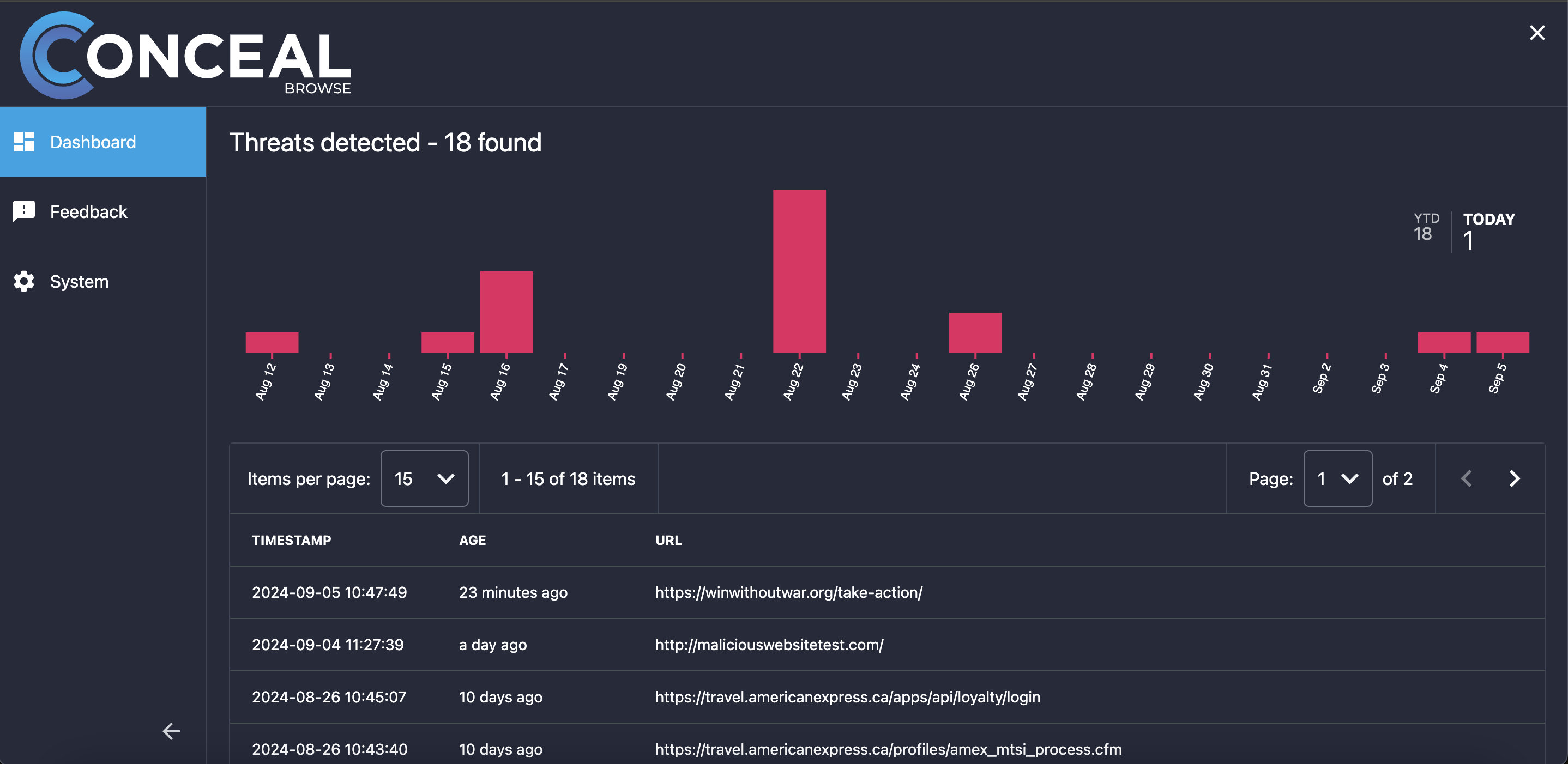
Task: Click timestamp 2024-08-26 10:43:40
Action: click(x=330, y=749)
